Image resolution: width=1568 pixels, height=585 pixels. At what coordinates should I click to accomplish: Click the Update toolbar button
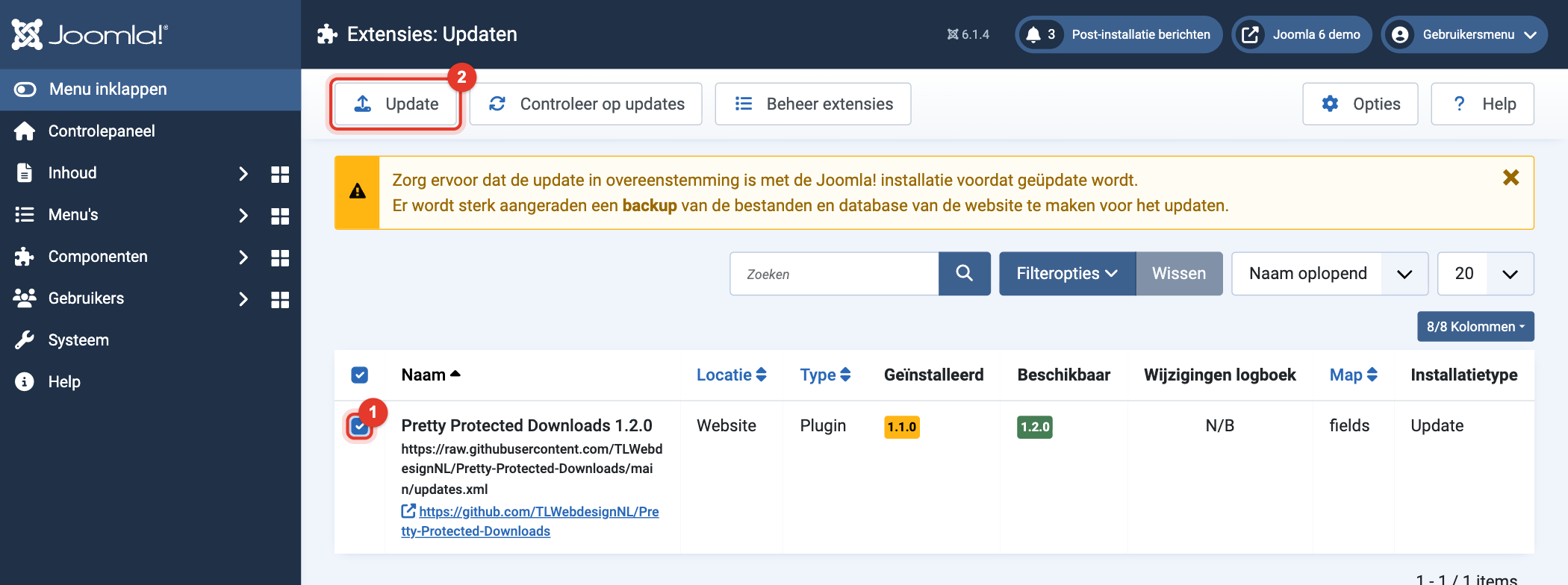click(x=396, y=104)
